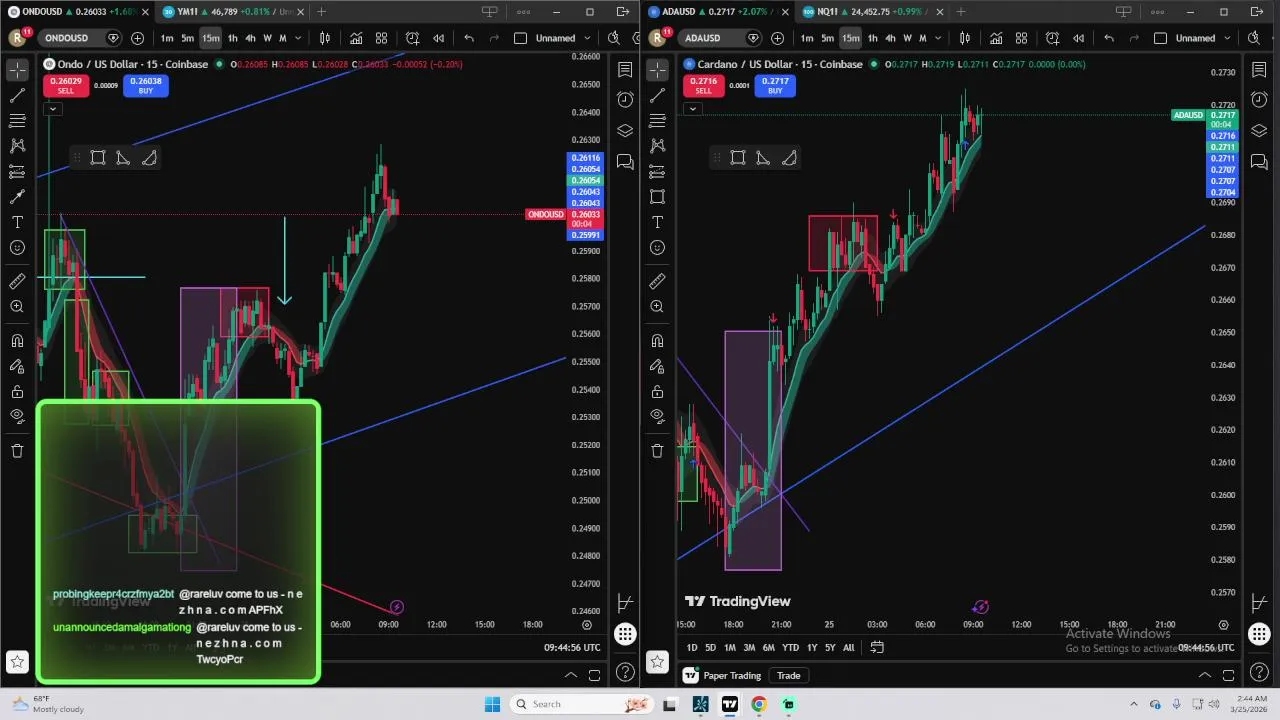The image size is (1280, 720).
Task: Expand the bottom panel chevron in ONDOUSD window
Action: click(x=571, y=675)
